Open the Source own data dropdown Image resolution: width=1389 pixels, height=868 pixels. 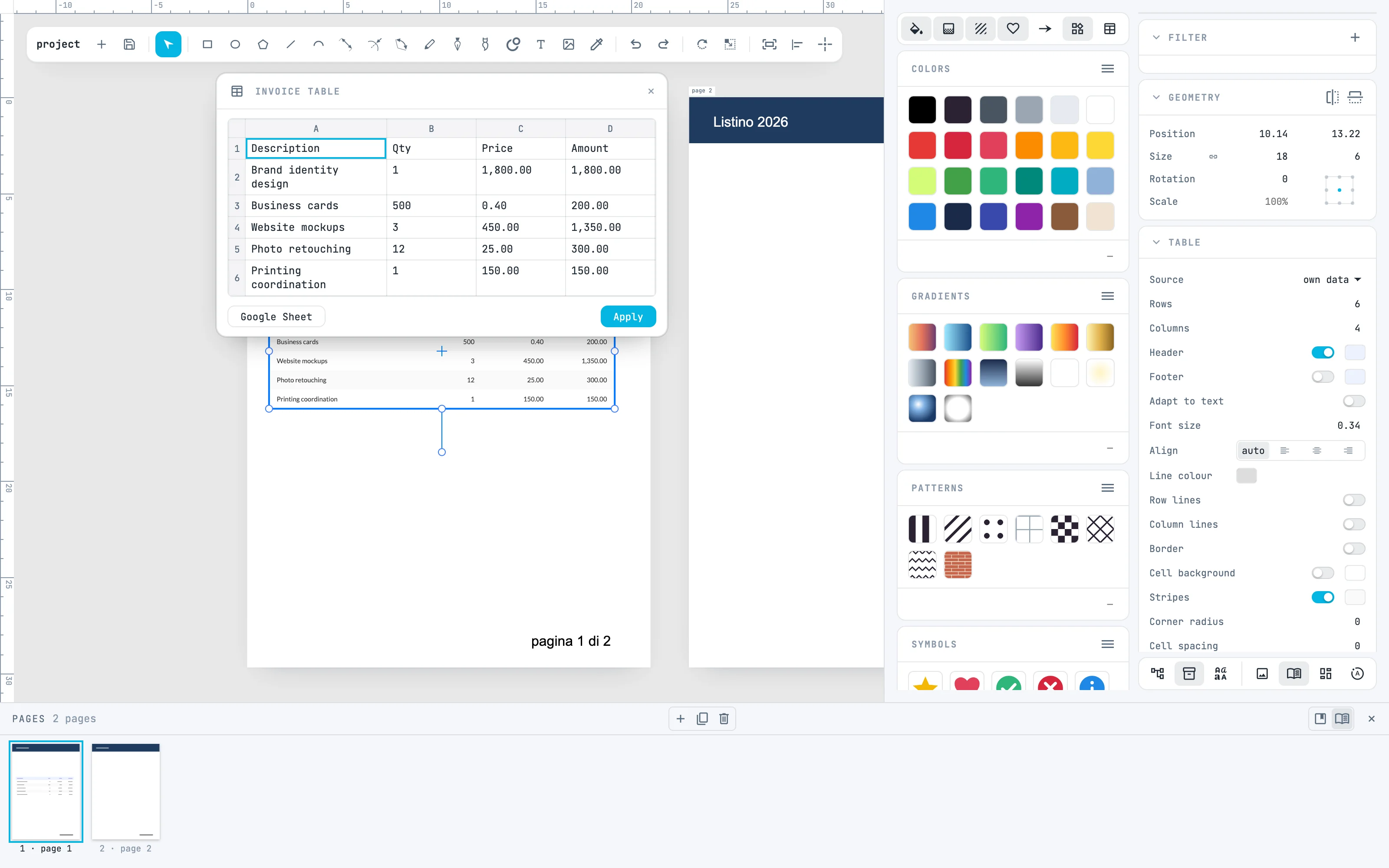(x=1332, y=279)
